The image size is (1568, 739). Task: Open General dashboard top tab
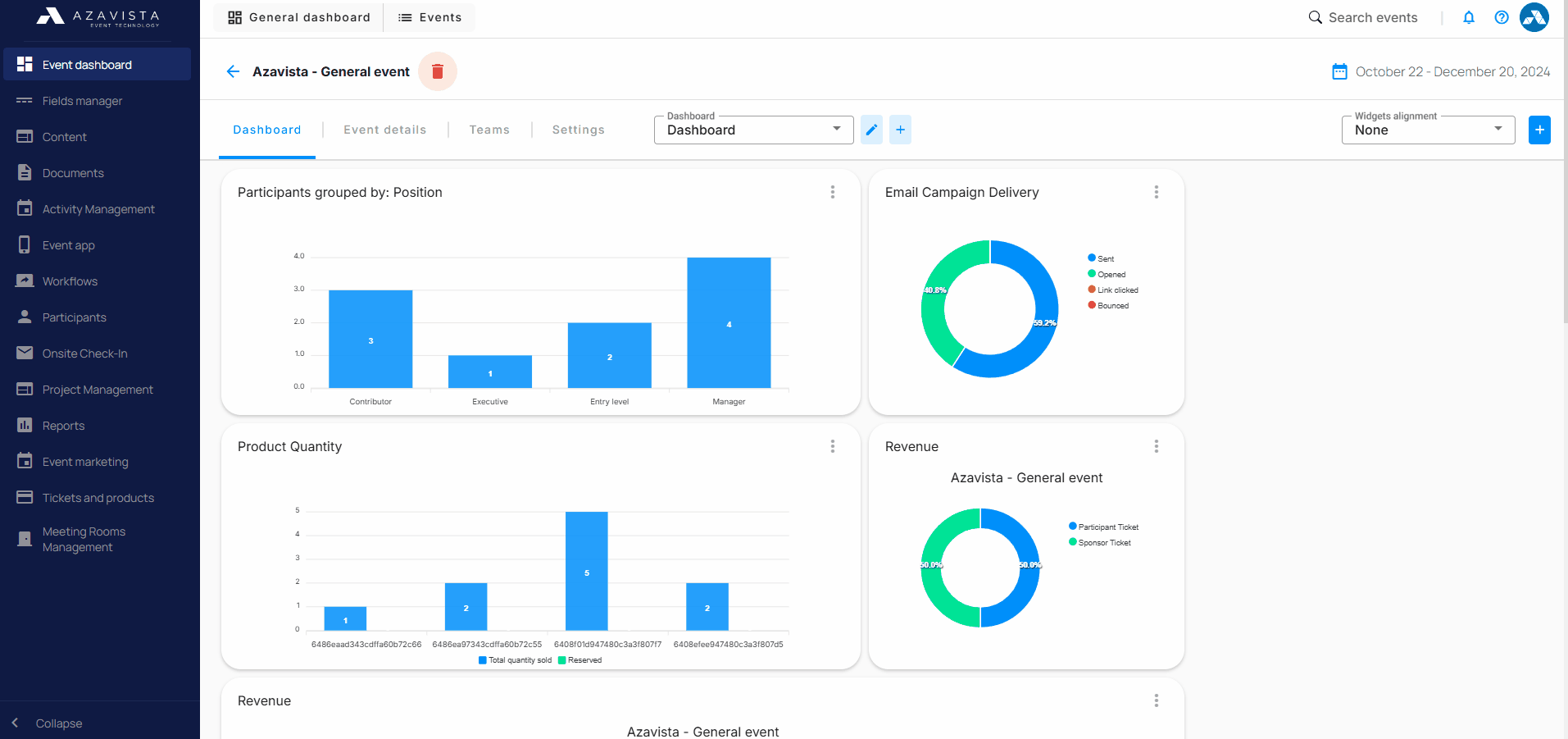point(299,17)
